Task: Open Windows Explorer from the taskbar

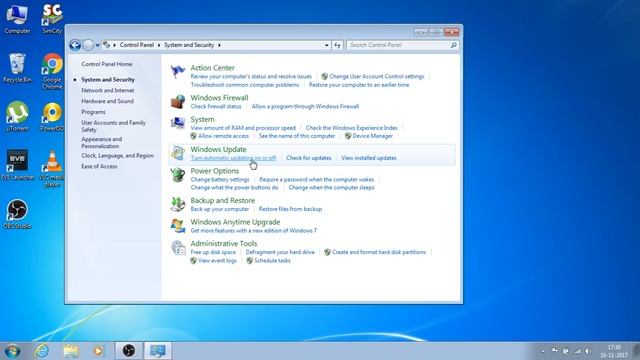Action: [x=71, y=351]
